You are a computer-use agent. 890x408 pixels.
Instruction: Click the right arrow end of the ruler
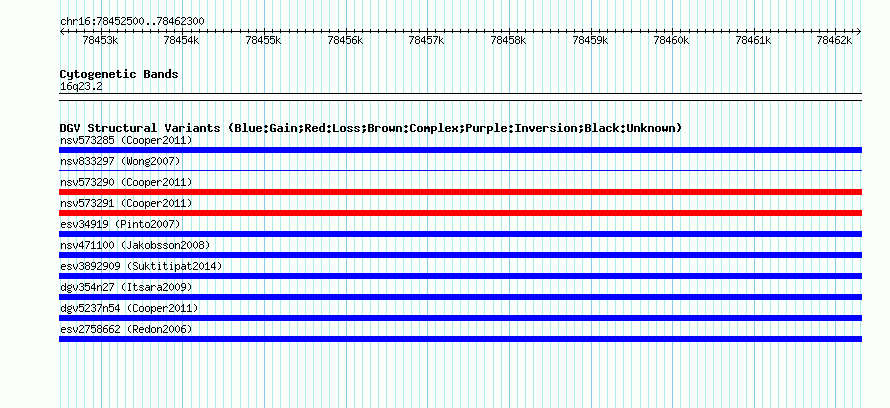point(859,32)
